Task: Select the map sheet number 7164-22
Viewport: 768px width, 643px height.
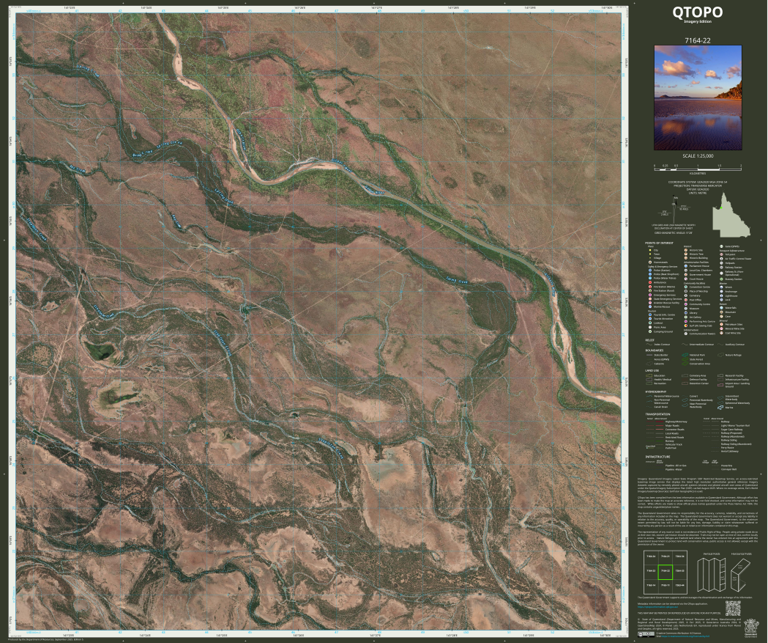Action: click(697, 41)
